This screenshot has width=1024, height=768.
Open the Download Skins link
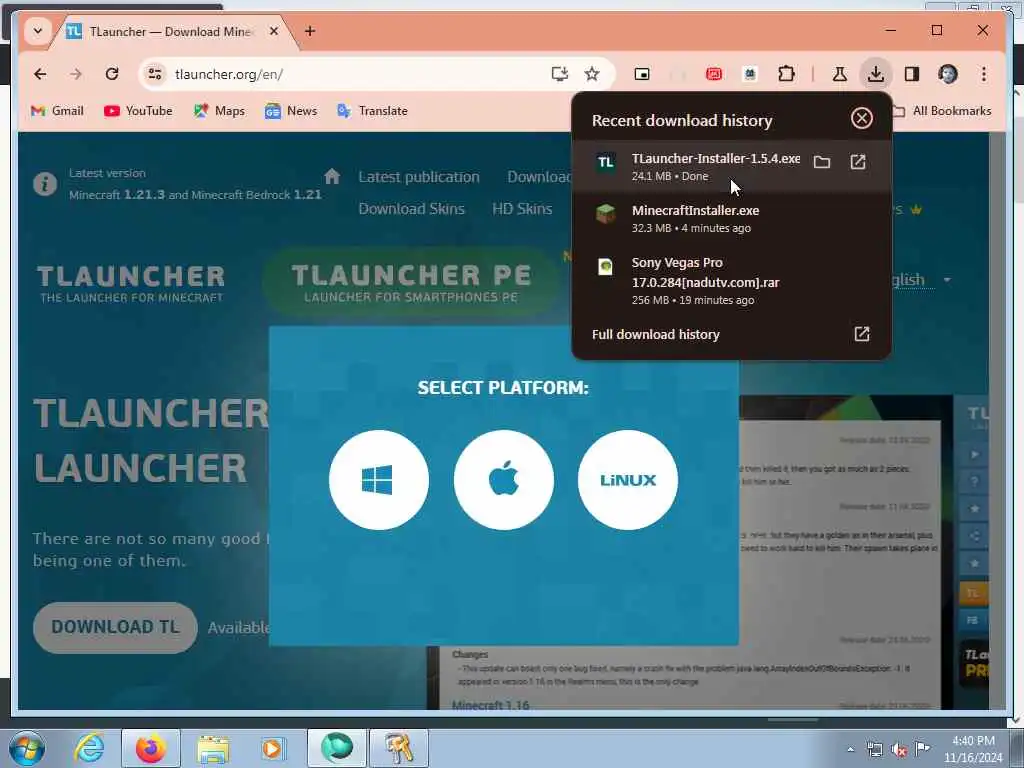coord(411,209)
